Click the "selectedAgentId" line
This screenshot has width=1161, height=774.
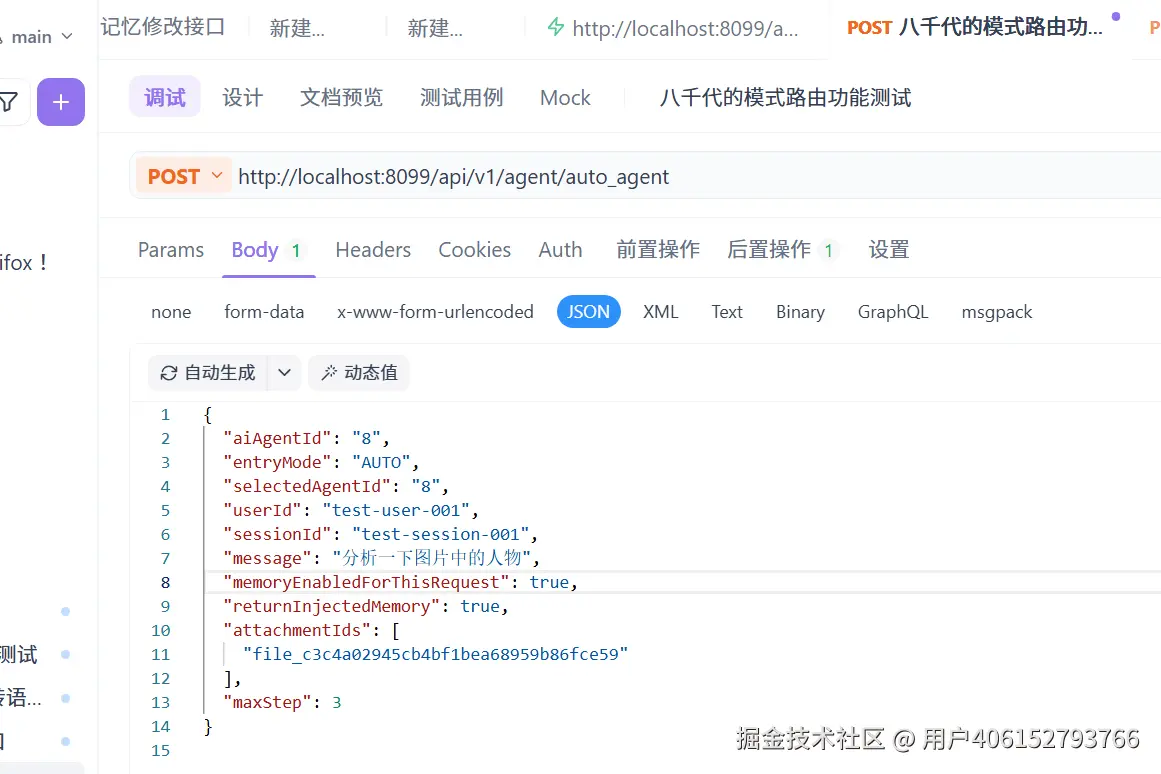(x=336, y=486)
